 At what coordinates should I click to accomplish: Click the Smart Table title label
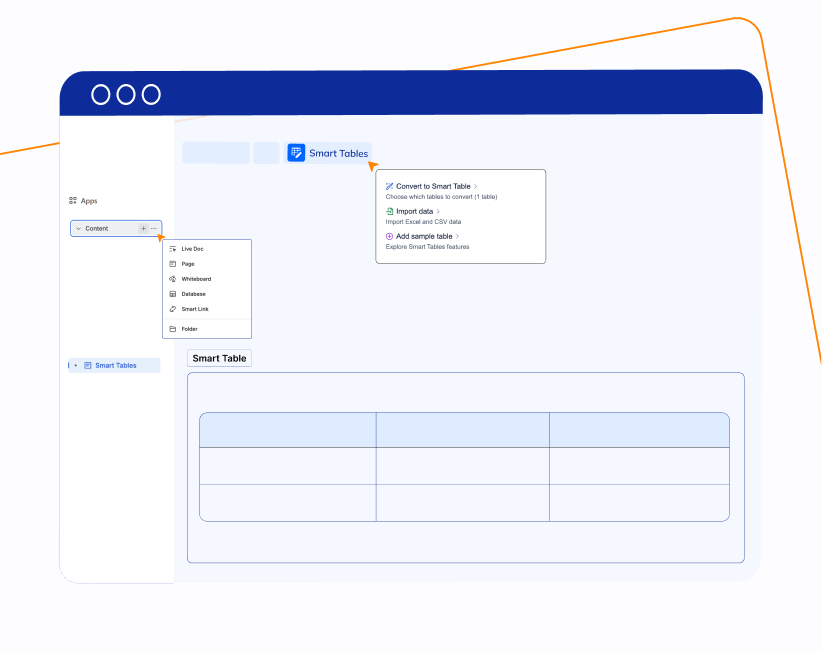click(219, 358)
